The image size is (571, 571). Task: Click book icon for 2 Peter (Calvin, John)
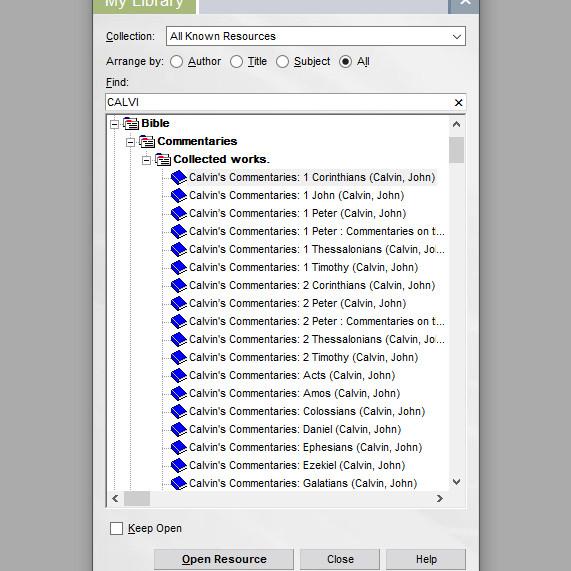point(179,303)
